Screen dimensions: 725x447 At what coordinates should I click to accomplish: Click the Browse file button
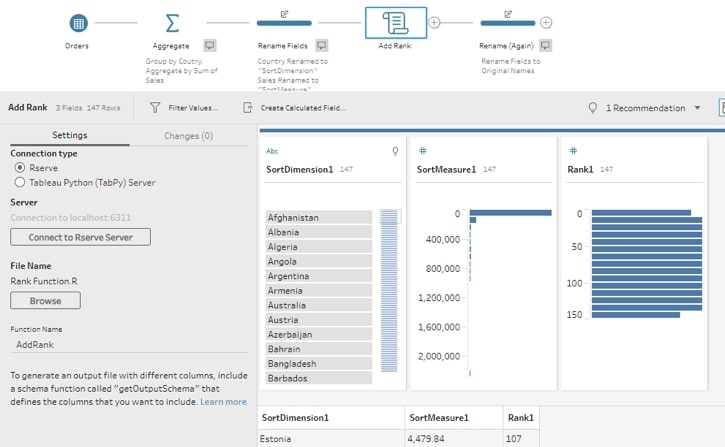(45, 301)
